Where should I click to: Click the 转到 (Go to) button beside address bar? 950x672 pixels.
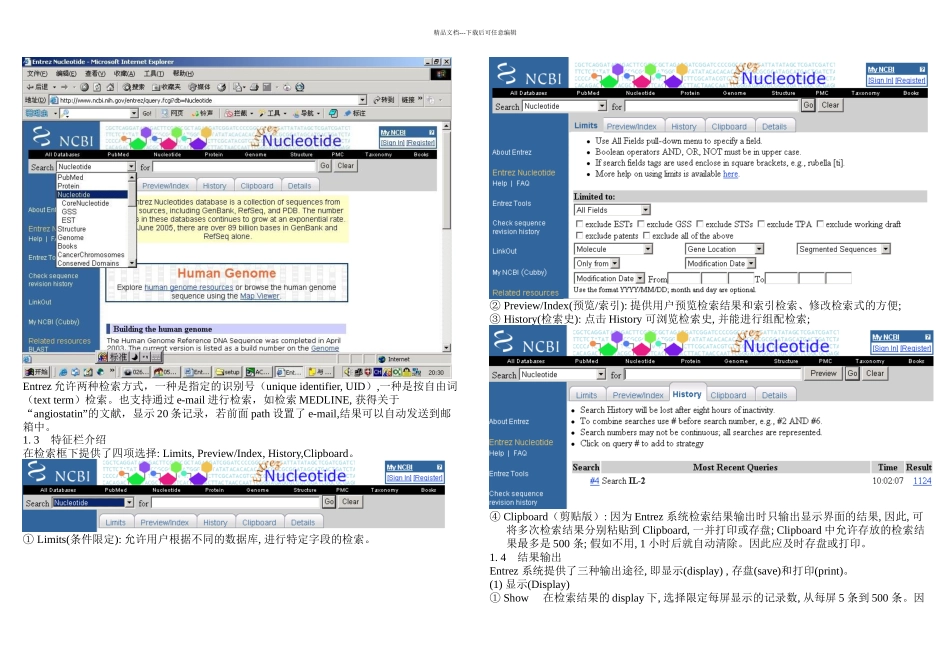(384, 100)
